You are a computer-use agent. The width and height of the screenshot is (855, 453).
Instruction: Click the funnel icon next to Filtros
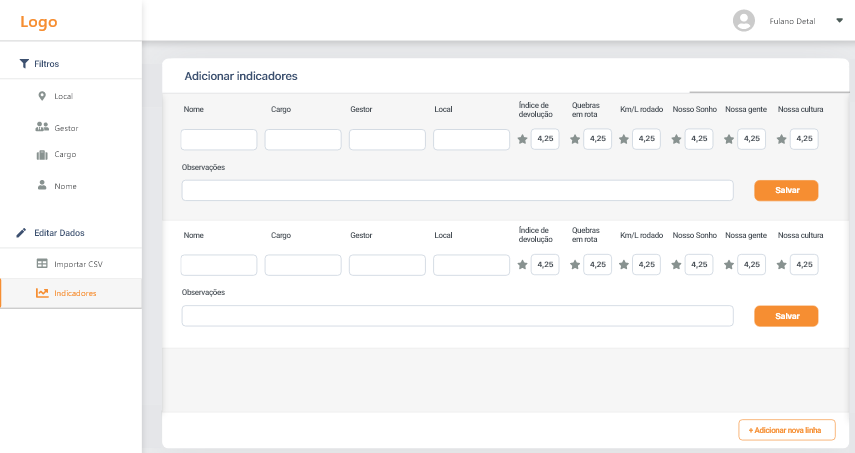24,64
